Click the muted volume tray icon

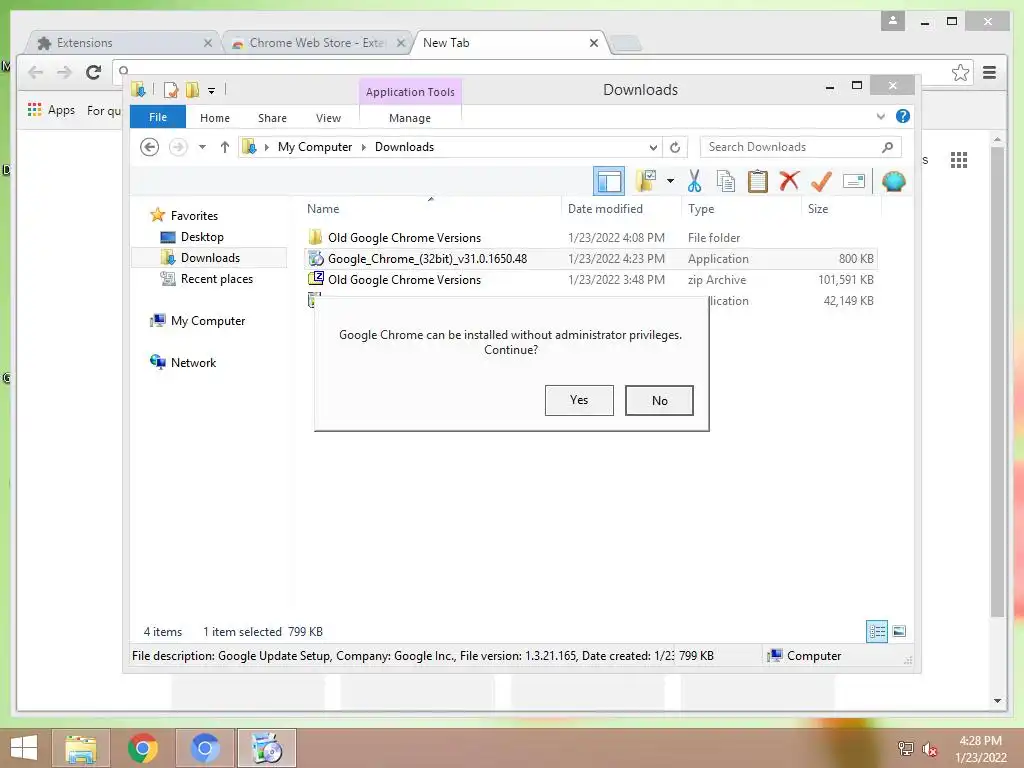(x=929, y=748)
